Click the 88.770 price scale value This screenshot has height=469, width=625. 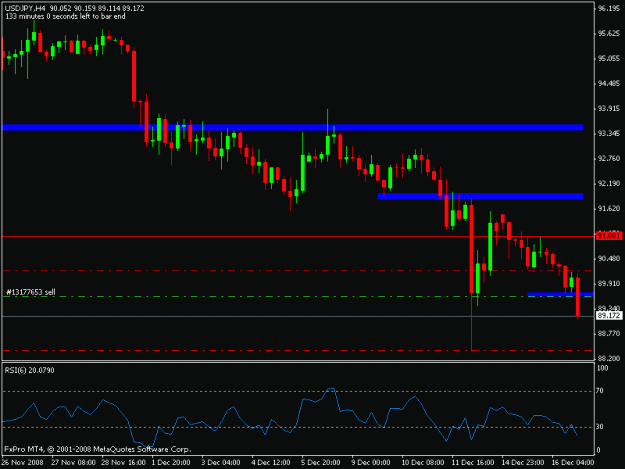(609, 334)
